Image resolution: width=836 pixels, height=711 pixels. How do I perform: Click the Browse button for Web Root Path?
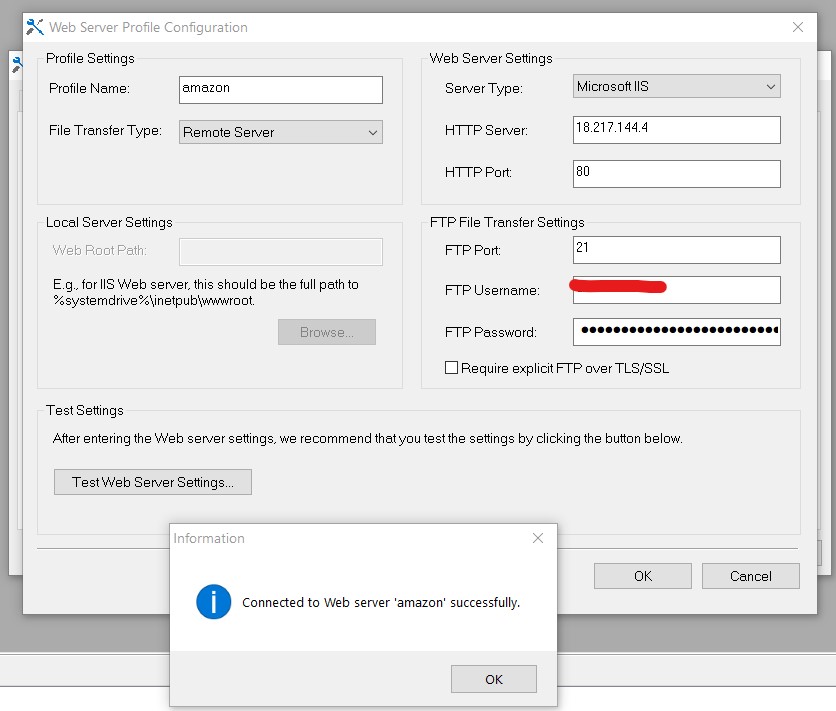coord(326,332)
